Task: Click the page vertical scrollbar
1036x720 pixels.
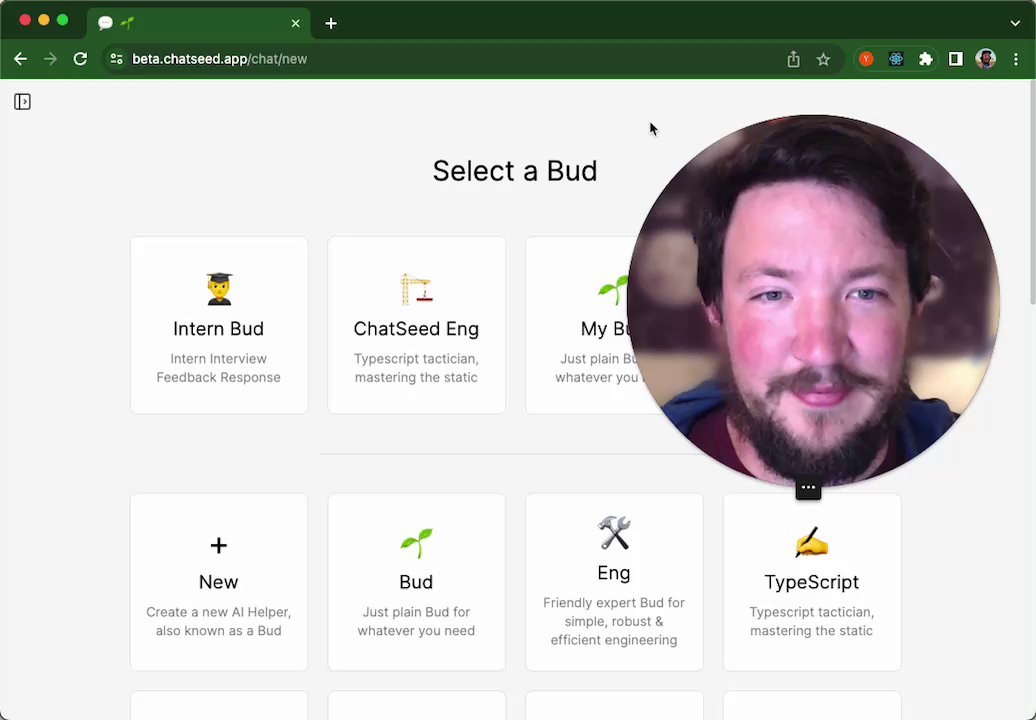Action: pos(1032,192)
